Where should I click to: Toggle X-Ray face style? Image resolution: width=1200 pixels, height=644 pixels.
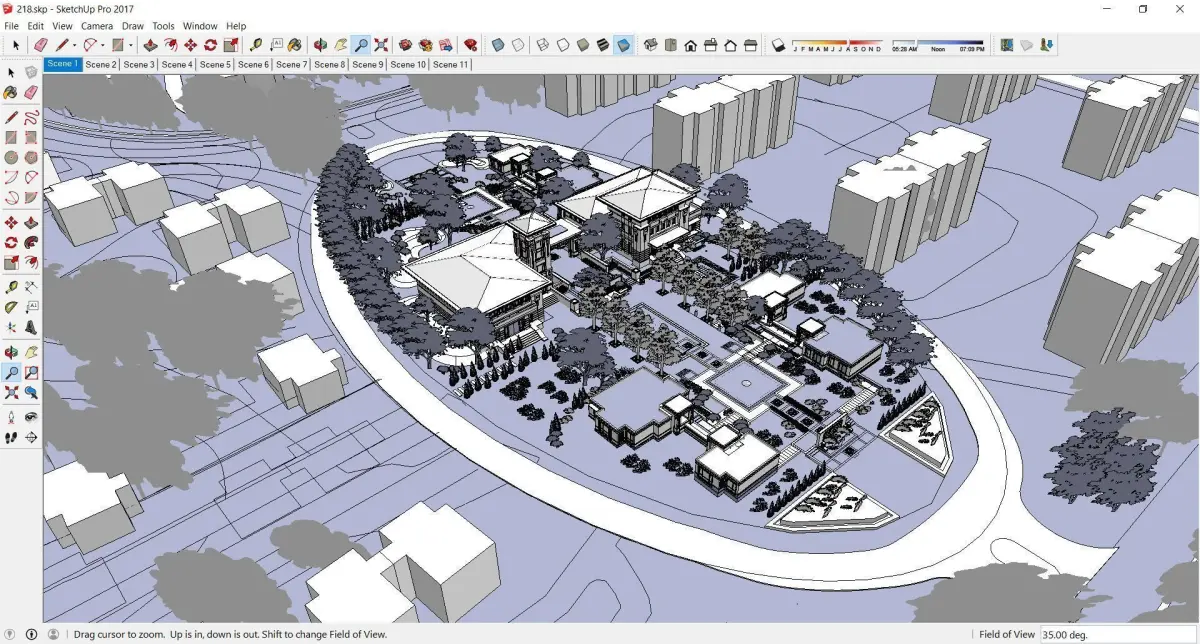tap(497, 45)
